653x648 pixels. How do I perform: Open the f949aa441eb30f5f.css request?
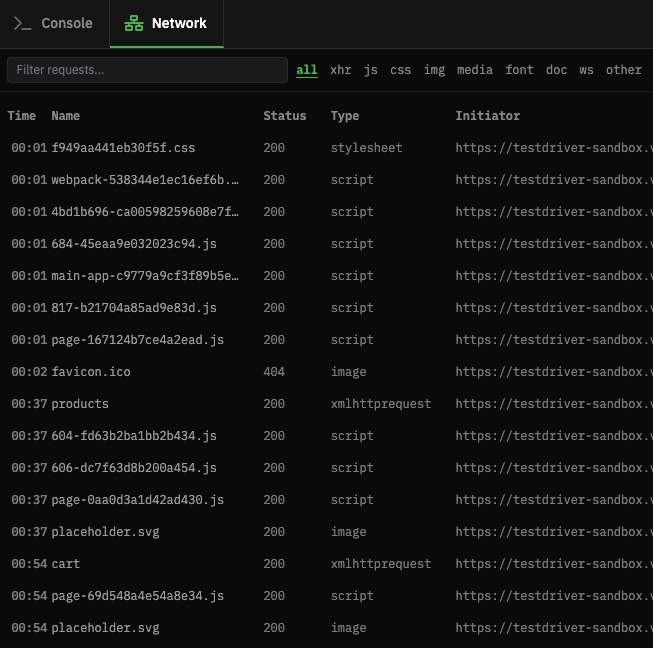click(x=123, y=148)
